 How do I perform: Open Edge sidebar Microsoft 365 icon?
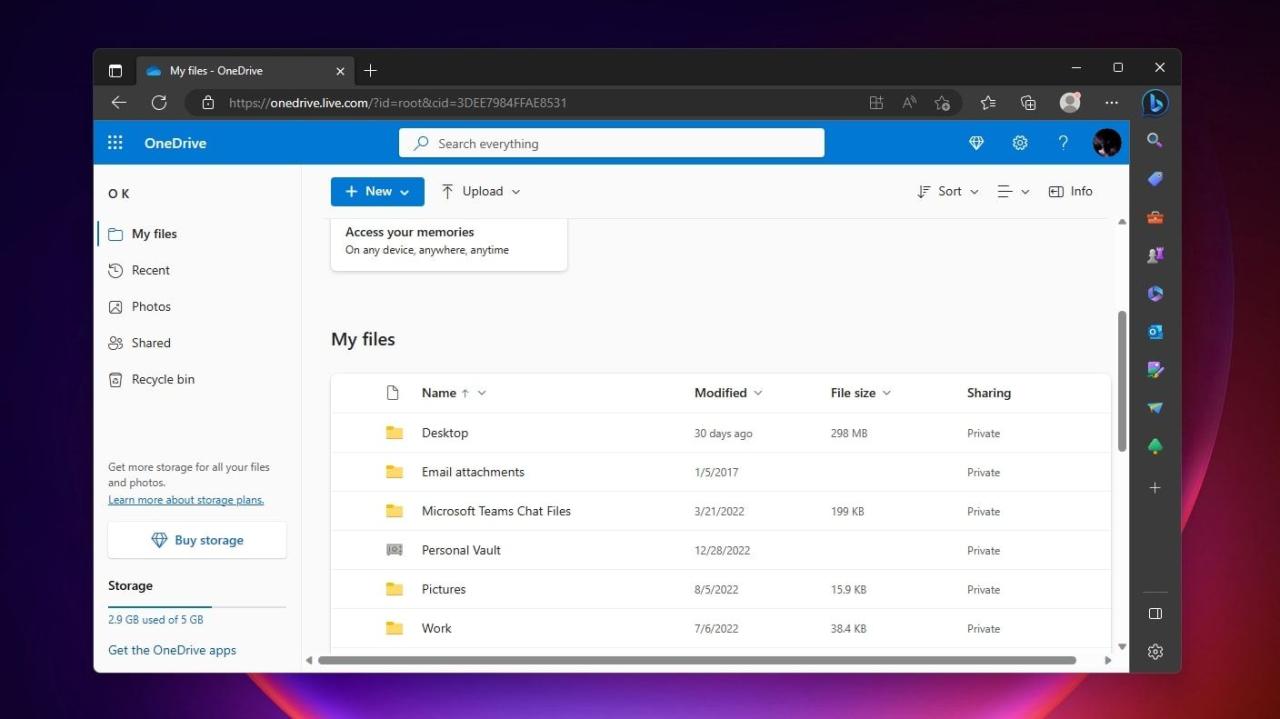1155,293
